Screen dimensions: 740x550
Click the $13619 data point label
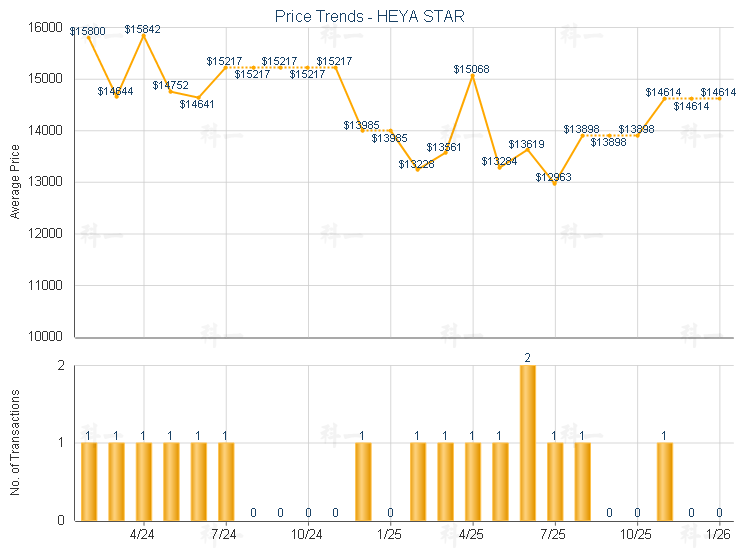click(526, 144)
